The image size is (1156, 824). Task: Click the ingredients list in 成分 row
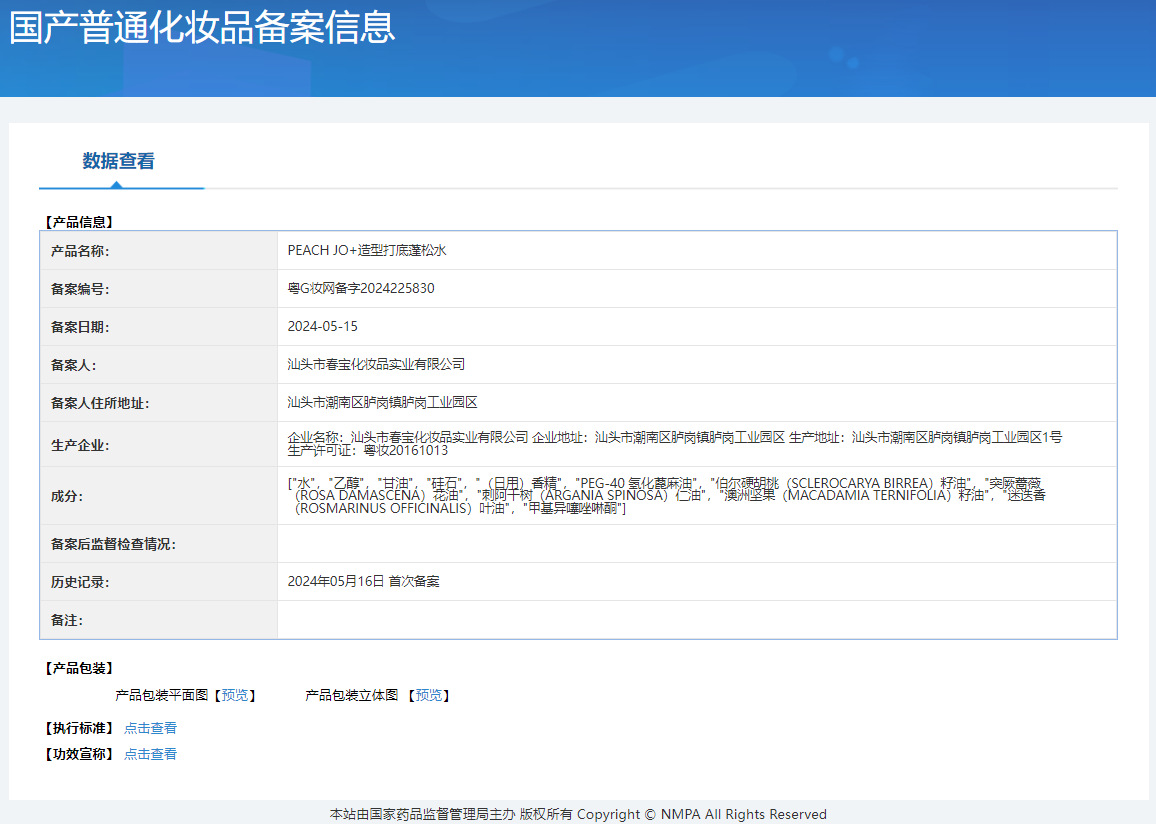(667, 495)
